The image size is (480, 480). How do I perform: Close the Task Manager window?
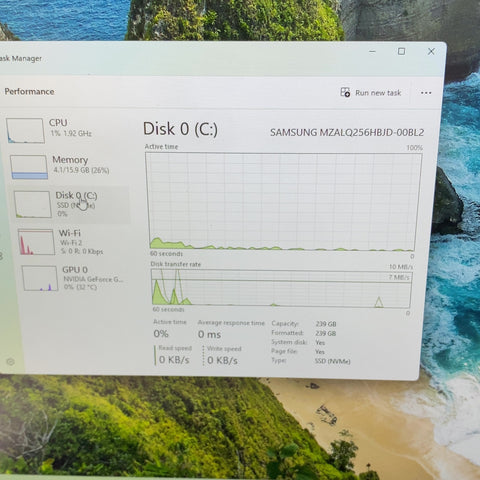pos(431,51)
